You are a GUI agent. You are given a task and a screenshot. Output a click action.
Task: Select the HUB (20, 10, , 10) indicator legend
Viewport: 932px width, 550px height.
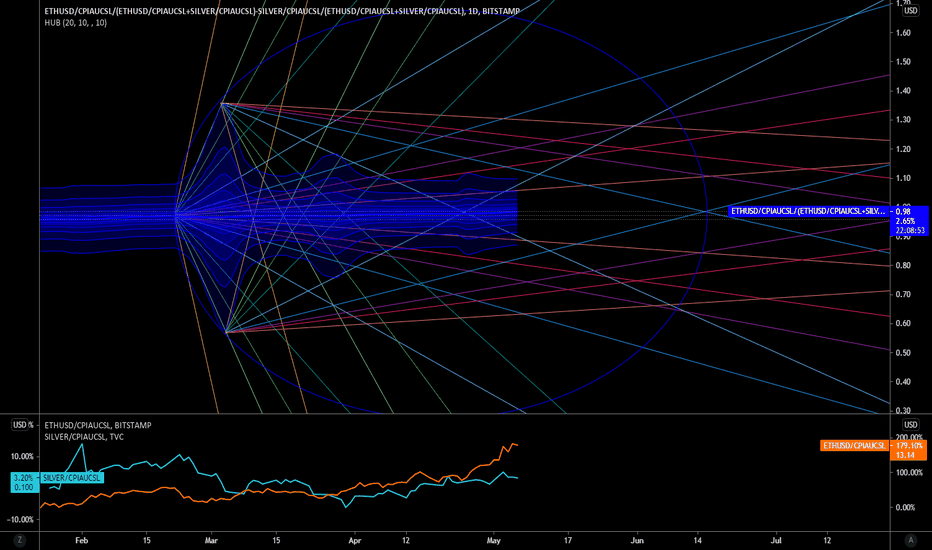pyautogui.click(x=75, y=23)
